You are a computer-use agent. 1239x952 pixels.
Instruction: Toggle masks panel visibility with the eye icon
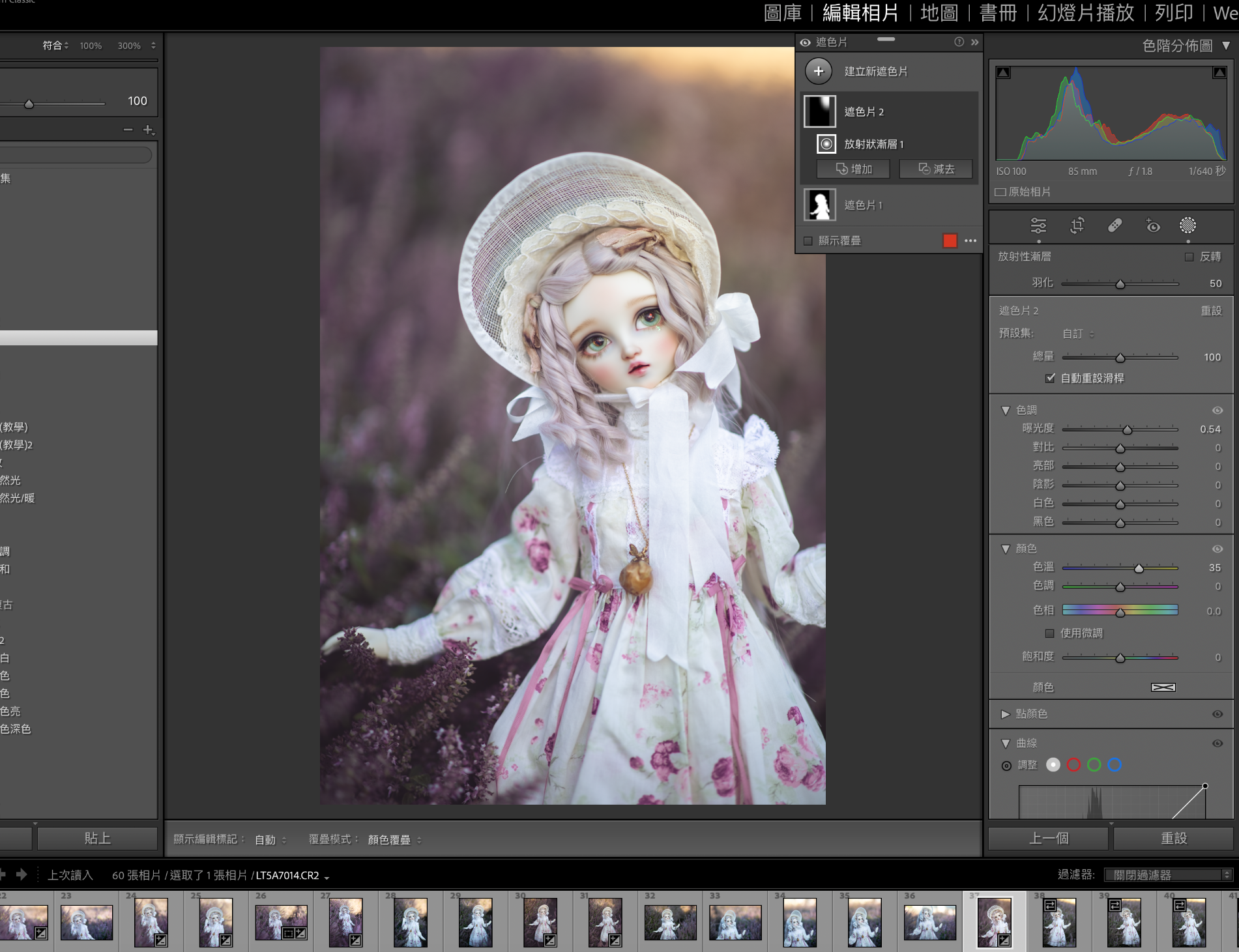point(806,42)
